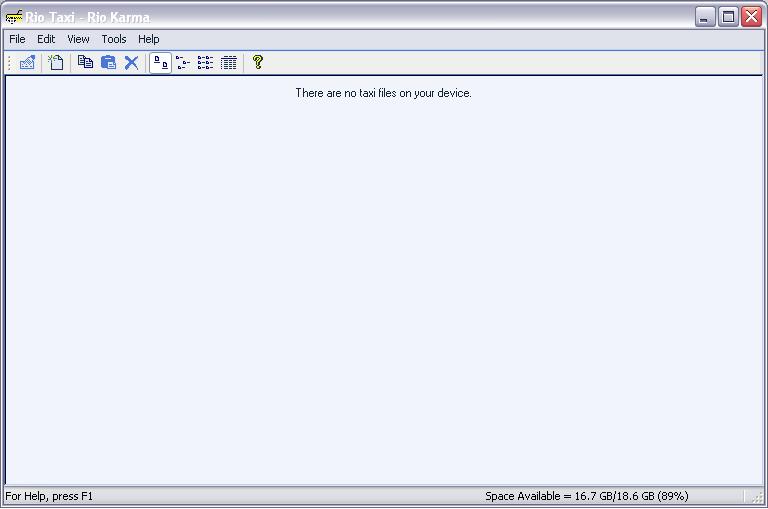Viewport: 768px width, 509px height.
Task: Click the Copy toolbar icon
Action: (86, 63)
